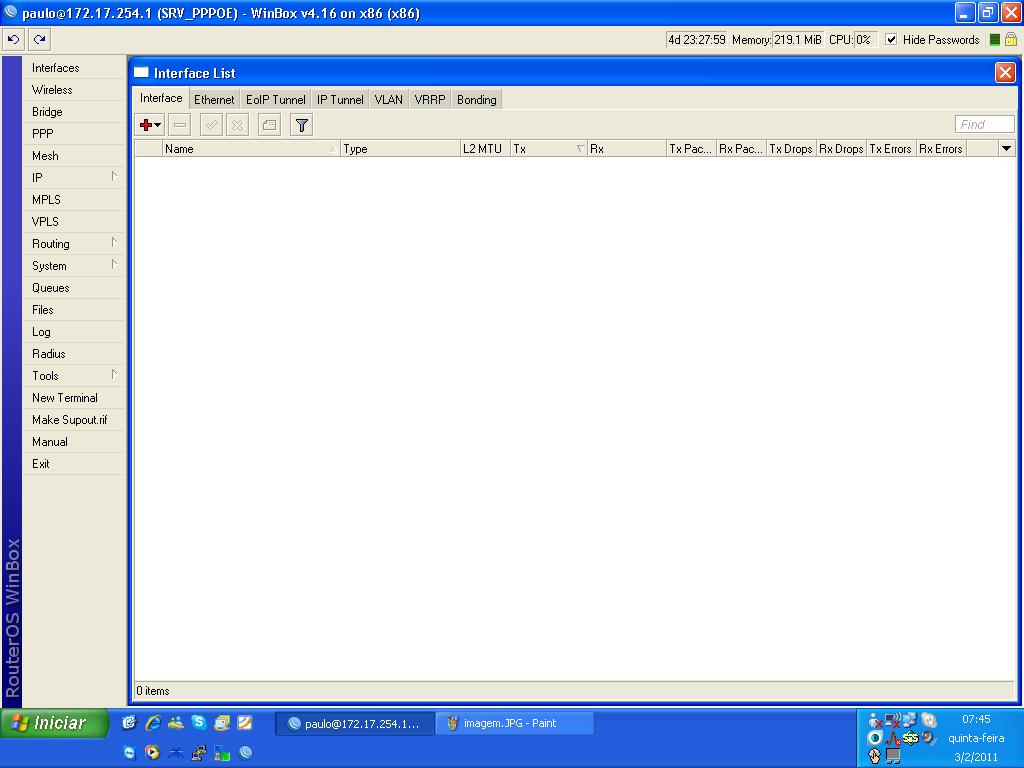
Task: Click the '0 items' status bar text
Action: point(153,690)
